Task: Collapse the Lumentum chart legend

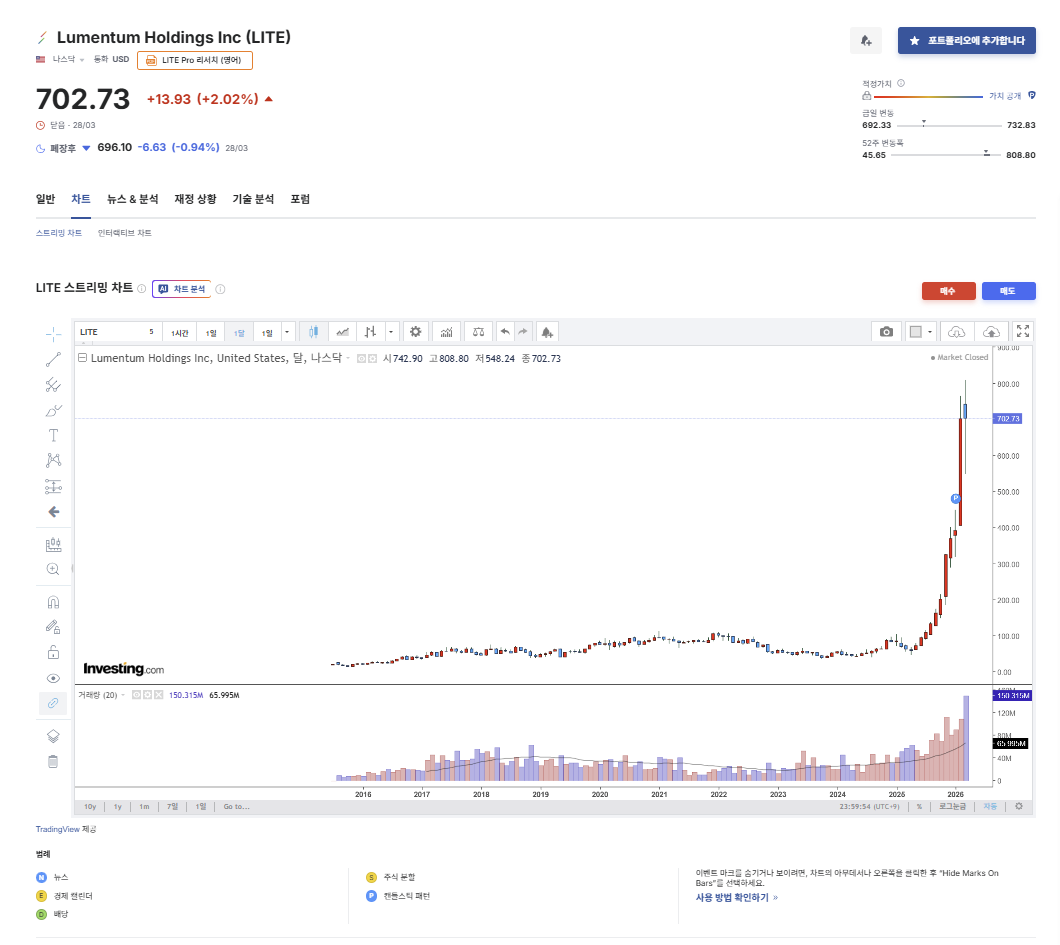Action: tap(82, 358)
